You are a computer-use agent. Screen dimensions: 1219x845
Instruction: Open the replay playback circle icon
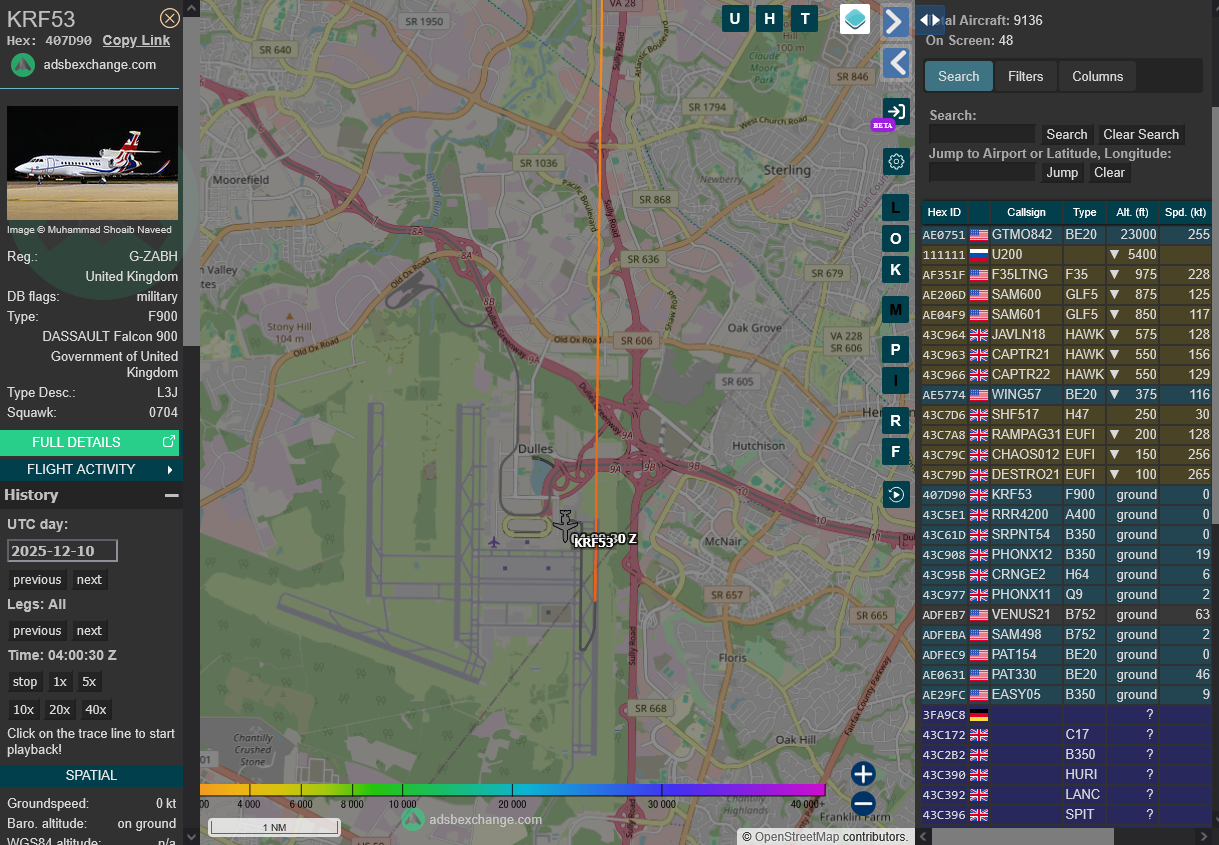(896, 494)
